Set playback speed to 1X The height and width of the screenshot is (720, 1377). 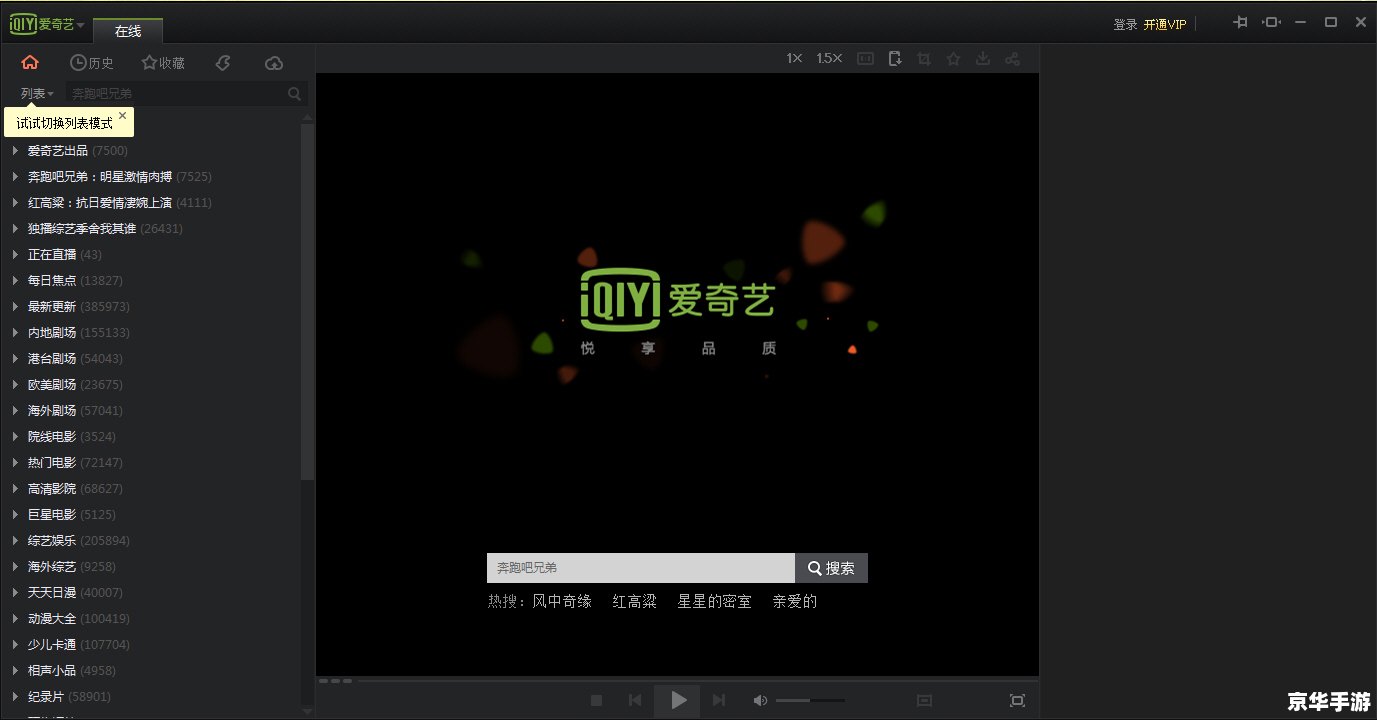tap(794, 58)
